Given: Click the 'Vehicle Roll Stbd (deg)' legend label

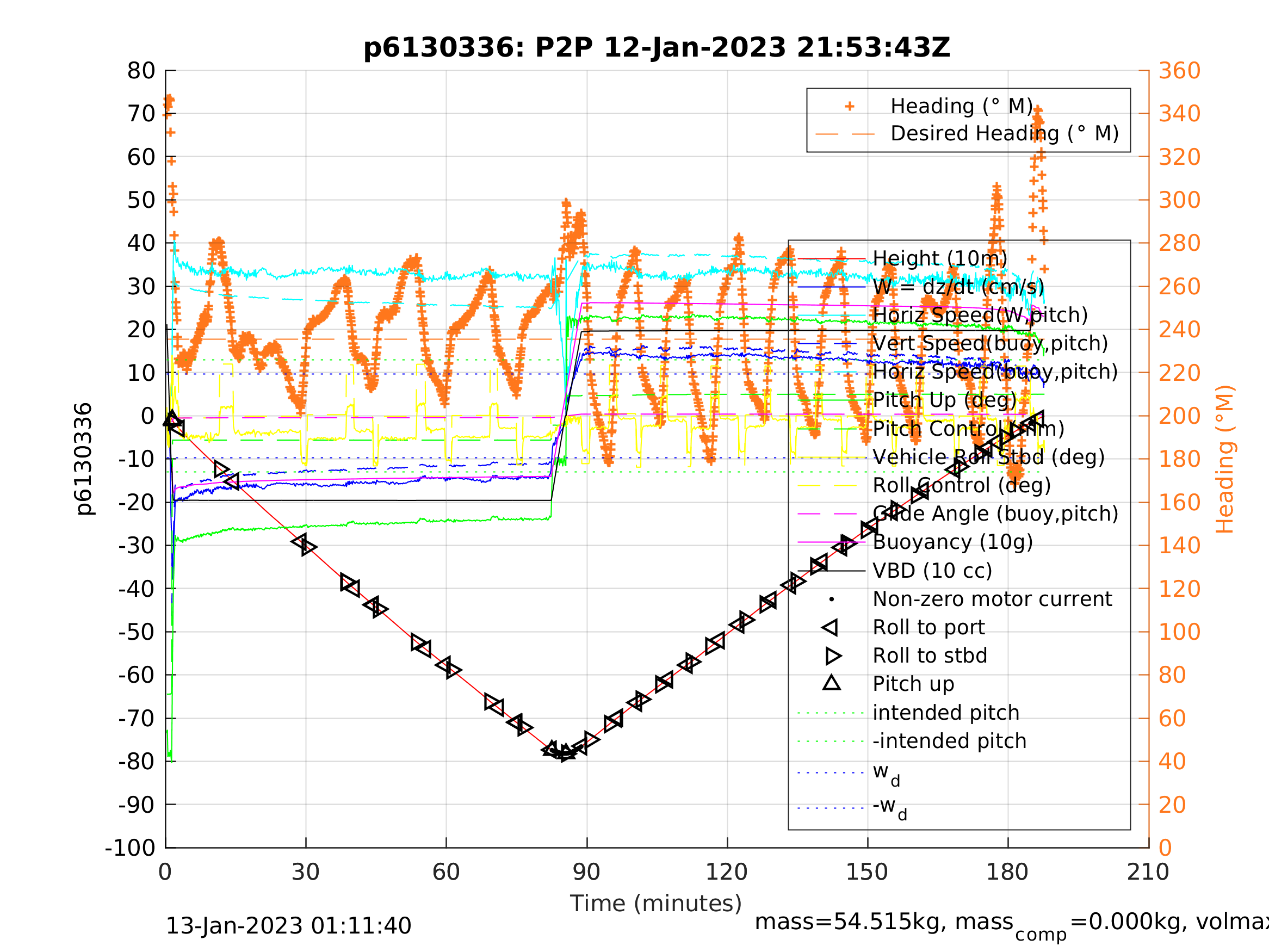Looking at the screenshot, I should [x=988, y=458].
